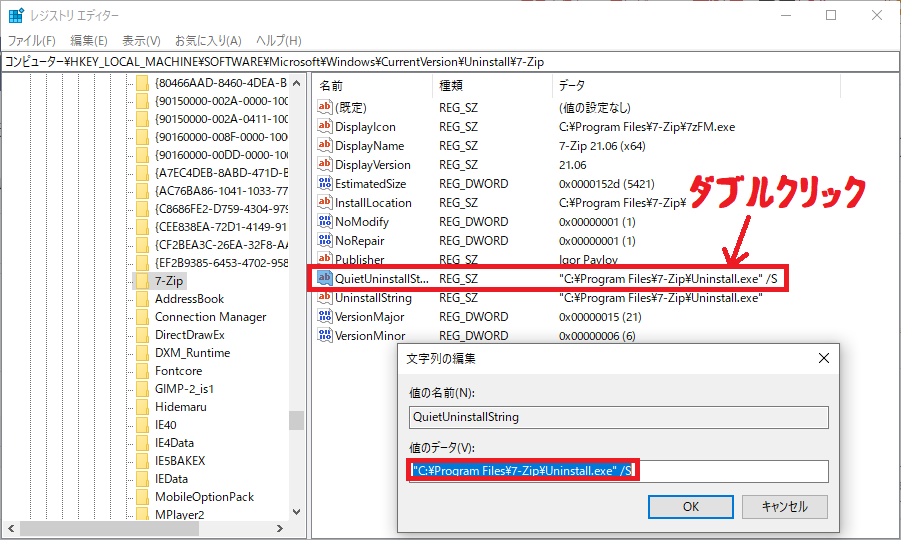Image resolution: width=901 pixels, height=540 pixels.
Task: Click the NoRepair DWORD value icon
Action: [325, 240]
